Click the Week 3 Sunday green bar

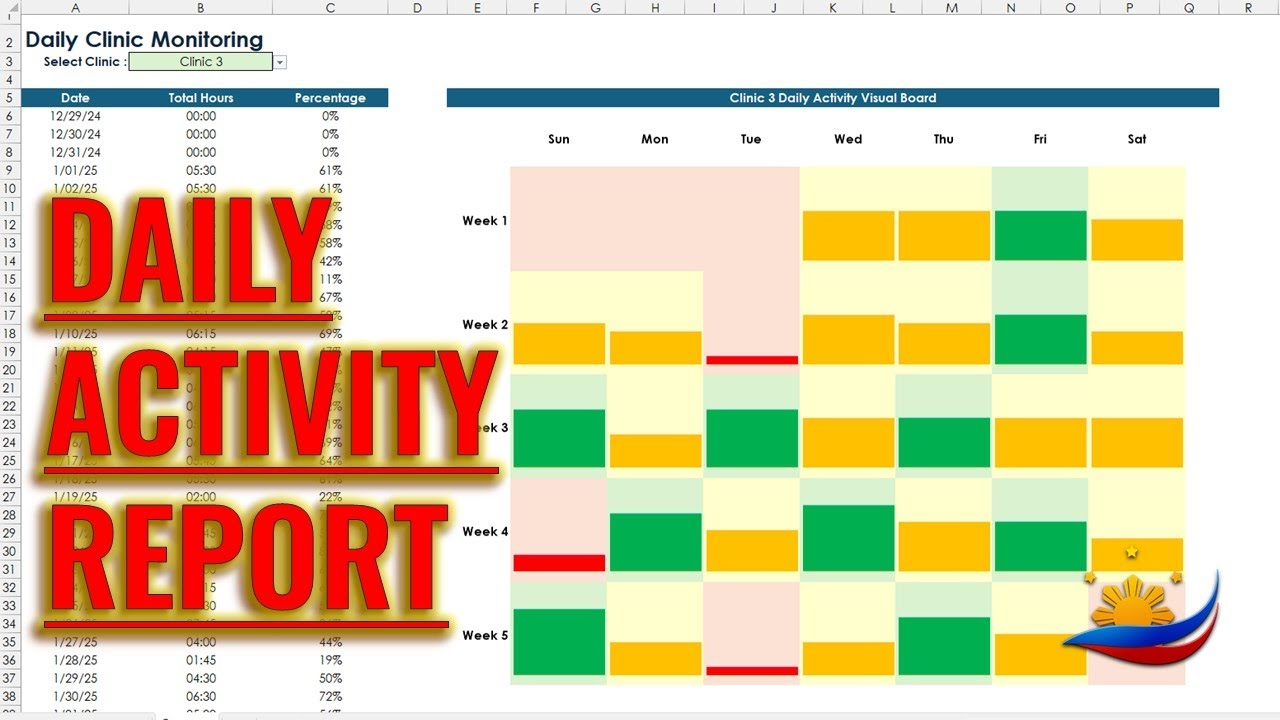point(559,438)
